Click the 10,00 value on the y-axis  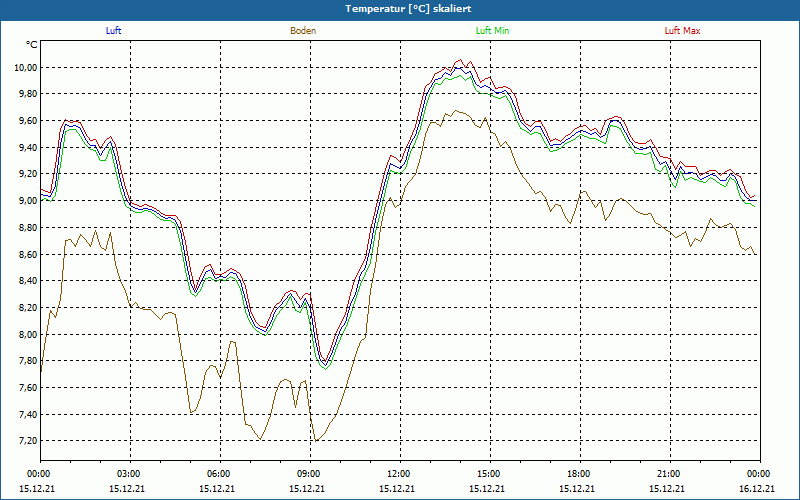click(x=26, y=67)
